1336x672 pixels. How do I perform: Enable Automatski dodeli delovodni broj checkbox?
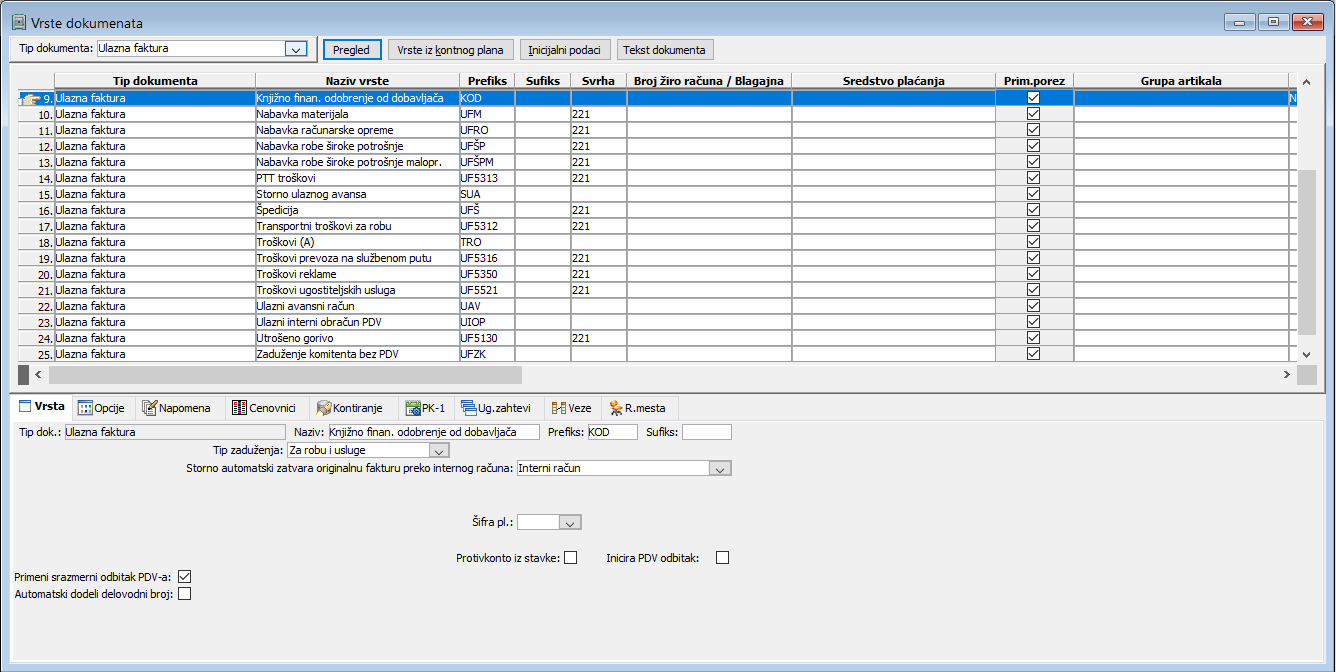pyautogui.click(x=184, y=594)
